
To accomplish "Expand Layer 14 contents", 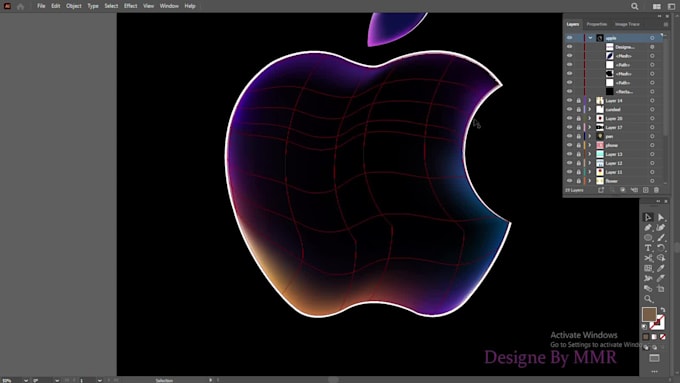I will (590, 100).
